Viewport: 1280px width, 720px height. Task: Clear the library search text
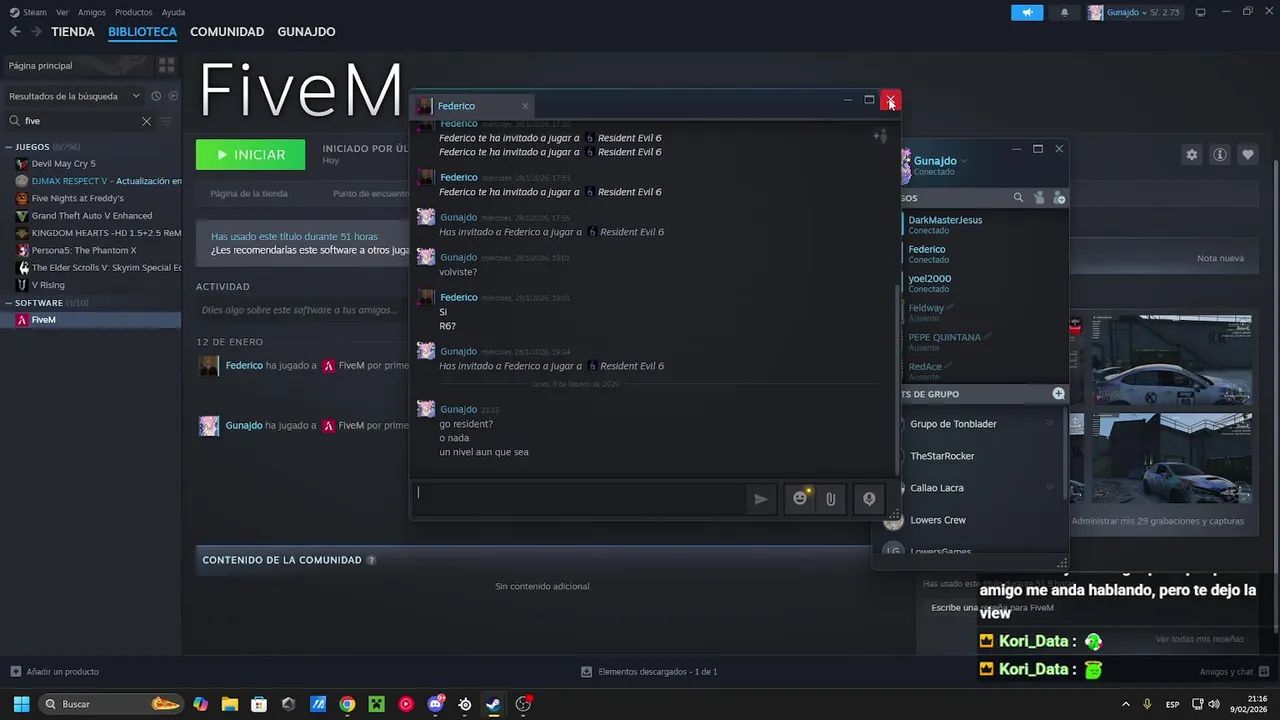pyautogui.click(x=146, y=121)
